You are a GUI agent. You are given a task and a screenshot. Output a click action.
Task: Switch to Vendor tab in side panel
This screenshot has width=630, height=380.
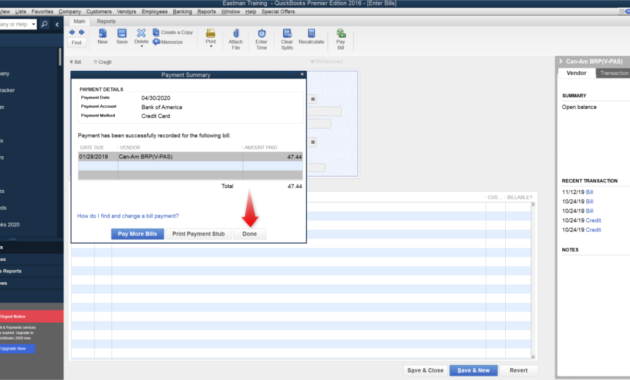pyautogui.click(x=576, y=73)
